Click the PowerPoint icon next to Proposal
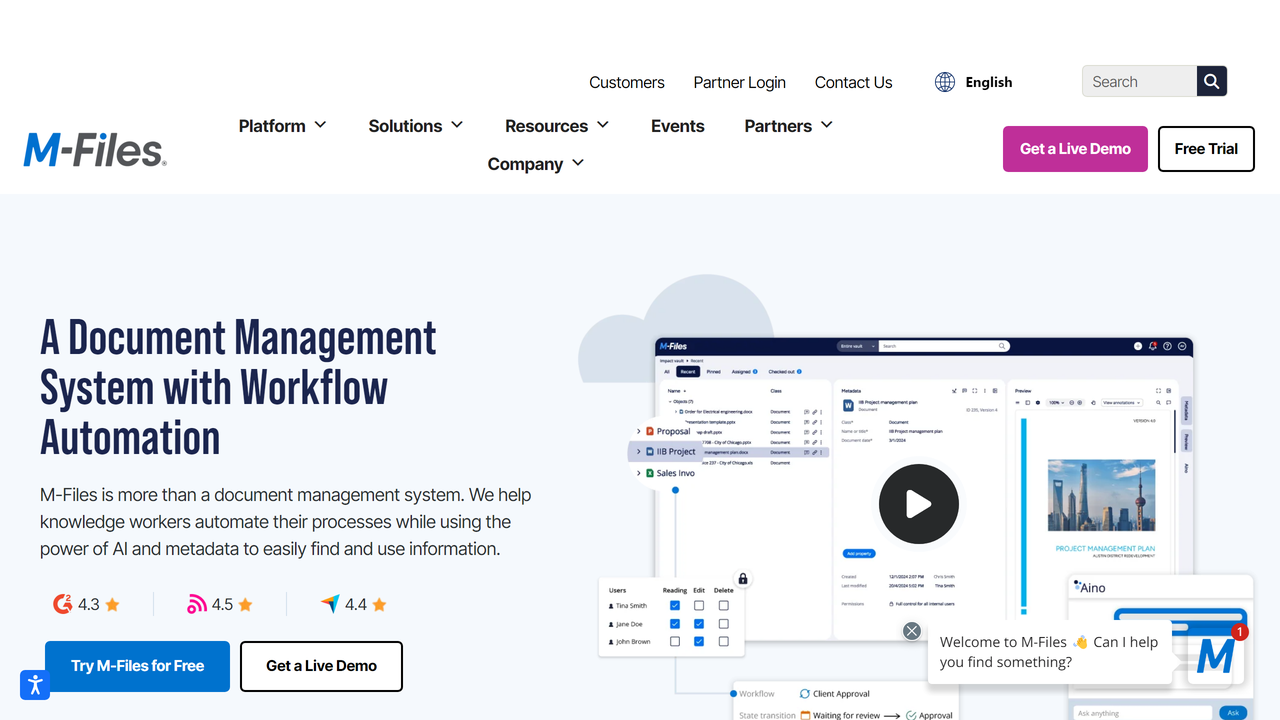Screen dimensions: 1280x720 pyautogui.click(x=650, y=431)
